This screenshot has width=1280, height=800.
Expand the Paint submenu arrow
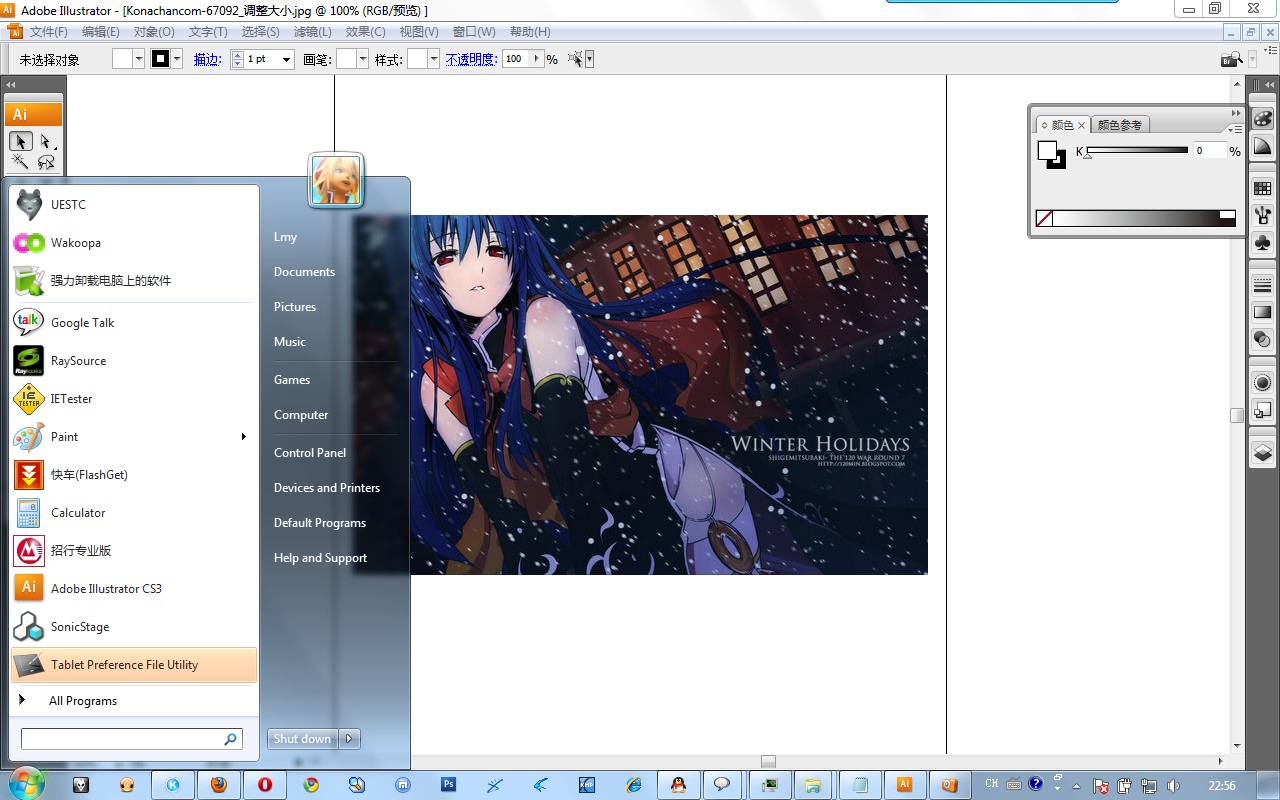pyautogui.click(x=243, y=436)
